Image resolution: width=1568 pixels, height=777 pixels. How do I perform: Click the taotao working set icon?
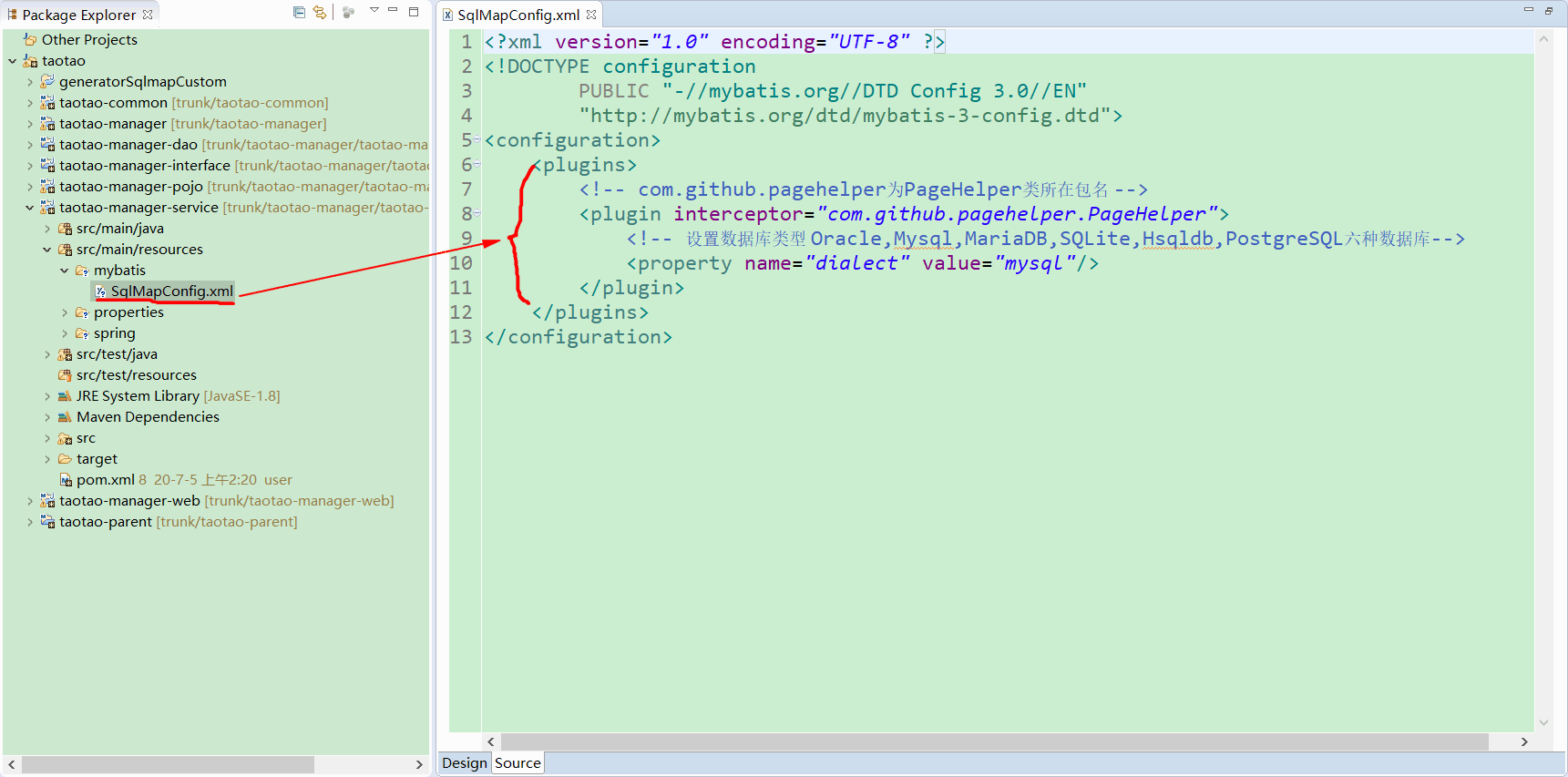(x=30, y=61)
